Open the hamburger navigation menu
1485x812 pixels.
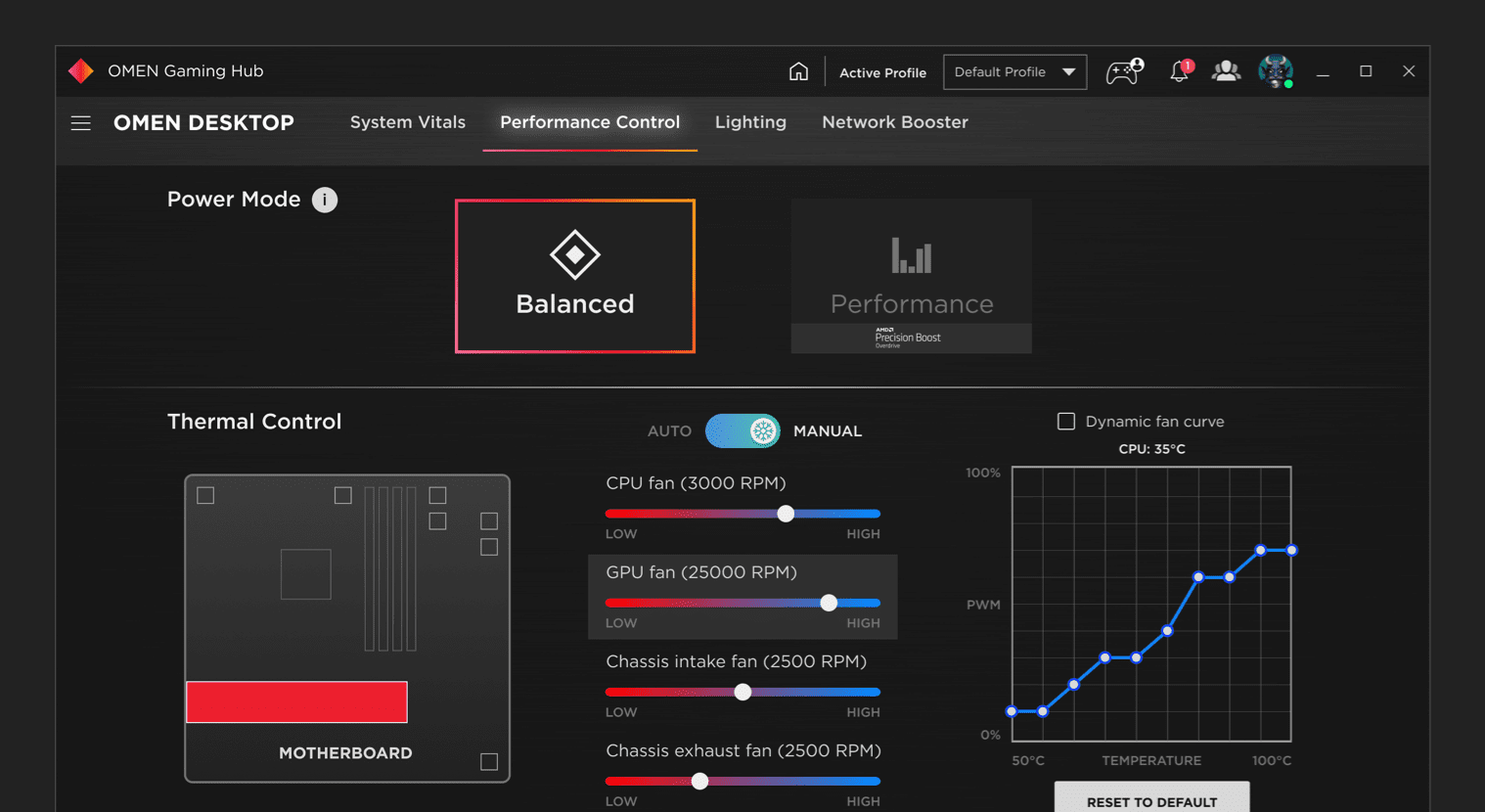point(81,123)
